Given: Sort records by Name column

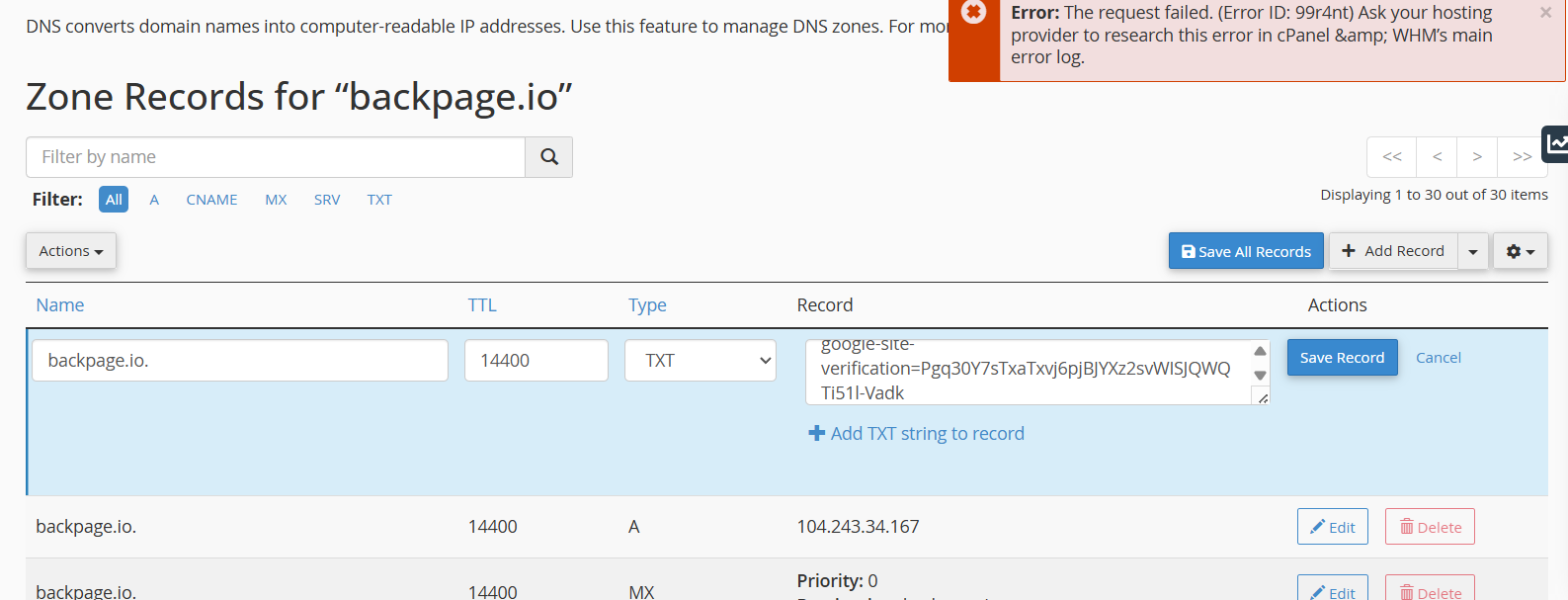Looking at the screenshot, I should (60, 305).
